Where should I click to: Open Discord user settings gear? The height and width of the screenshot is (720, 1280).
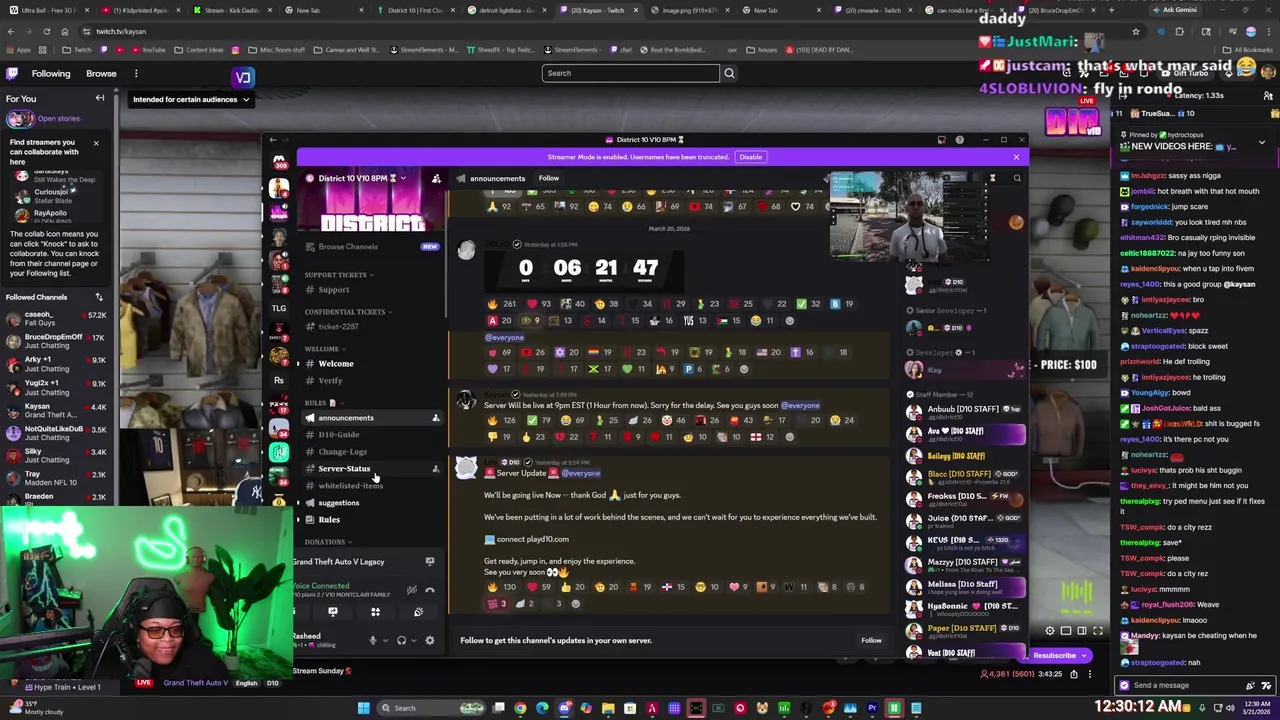430,640
